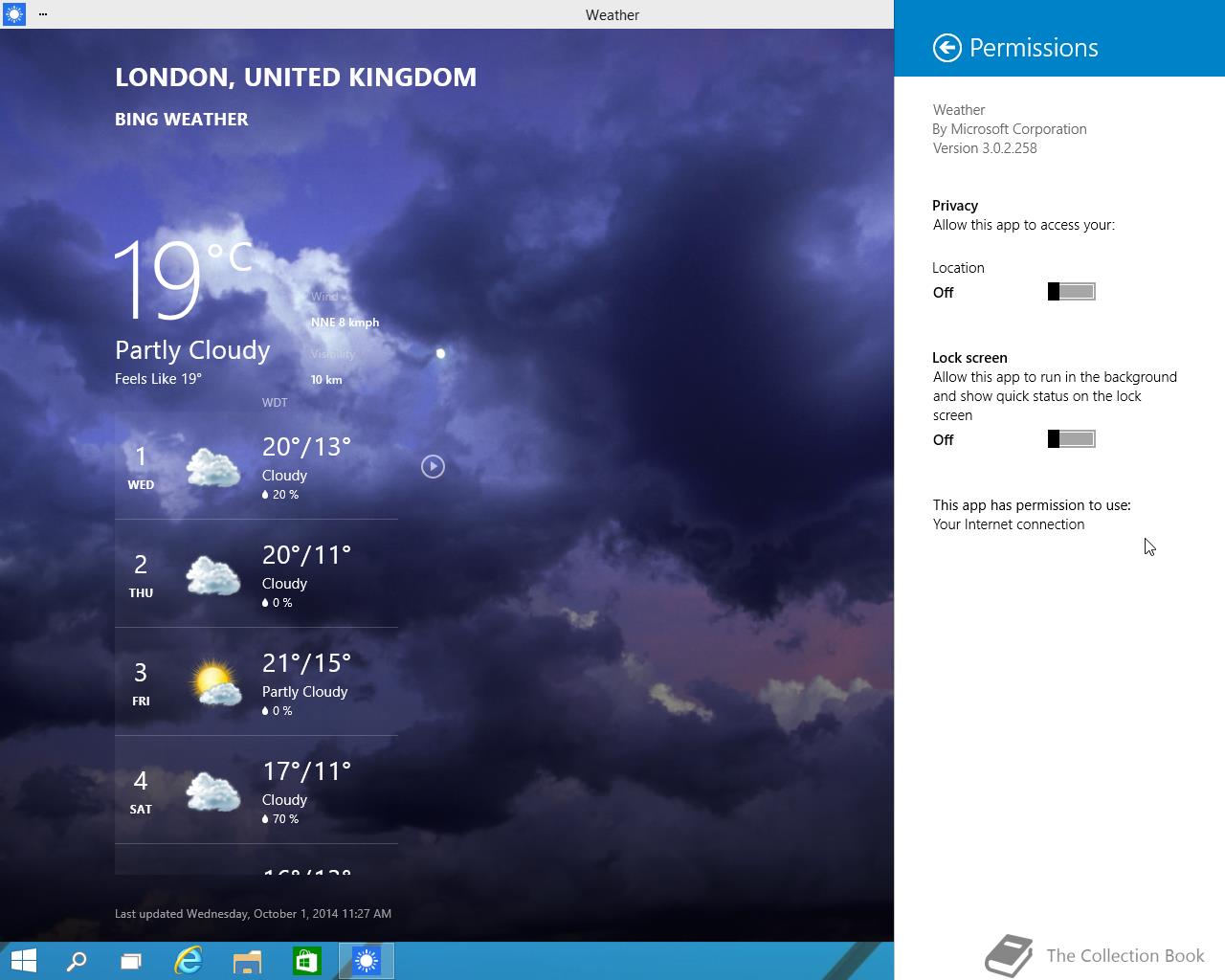Click the 'Last updated Wednesday, October 1' status text
The image size is (1225, 980).
[253, 914]
